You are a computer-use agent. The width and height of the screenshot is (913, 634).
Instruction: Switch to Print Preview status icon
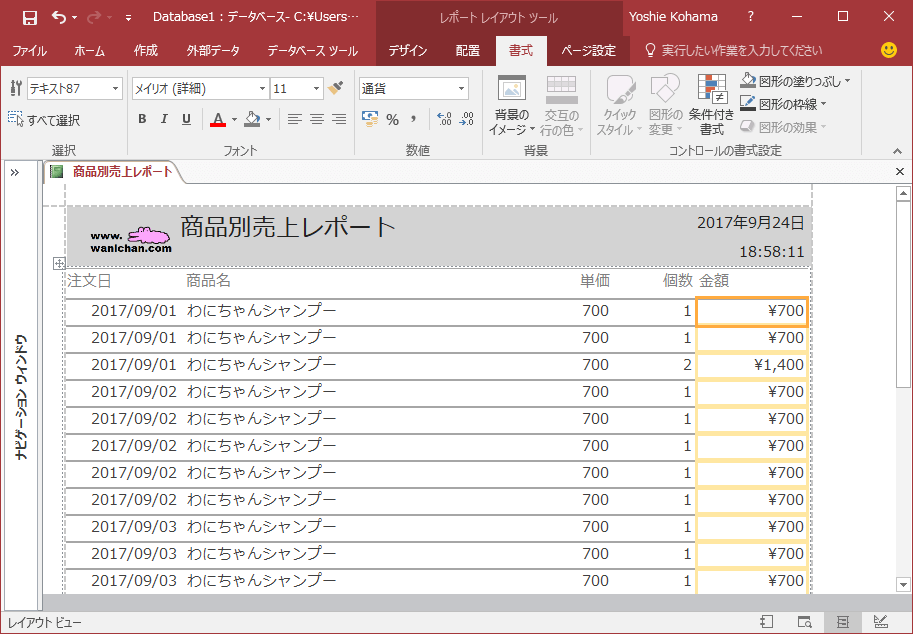(x=804, y=622)
